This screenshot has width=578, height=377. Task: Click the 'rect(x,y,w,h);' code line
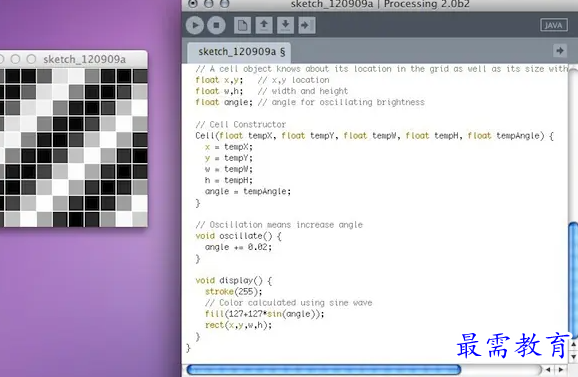click(238, 325)
